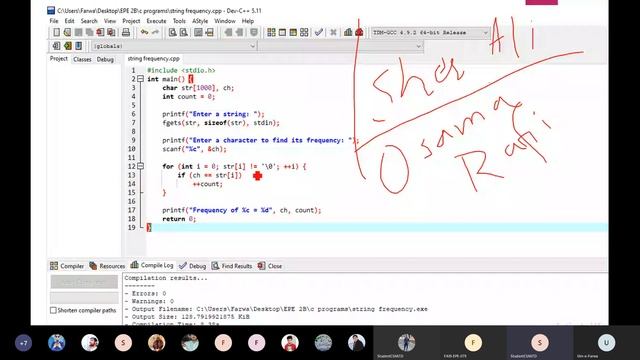This screenshot has width=640, height=360.
Task: Click the 'return 0;' line
Action: click(179, 219)
